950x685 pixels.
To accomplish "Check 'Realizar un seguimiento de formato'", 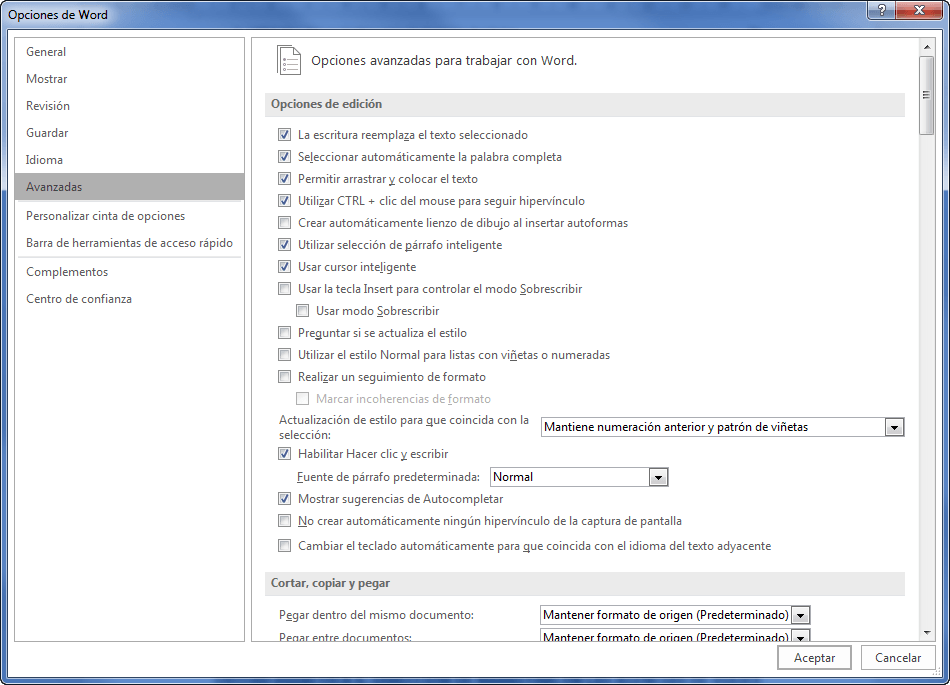I will [285, 377].
